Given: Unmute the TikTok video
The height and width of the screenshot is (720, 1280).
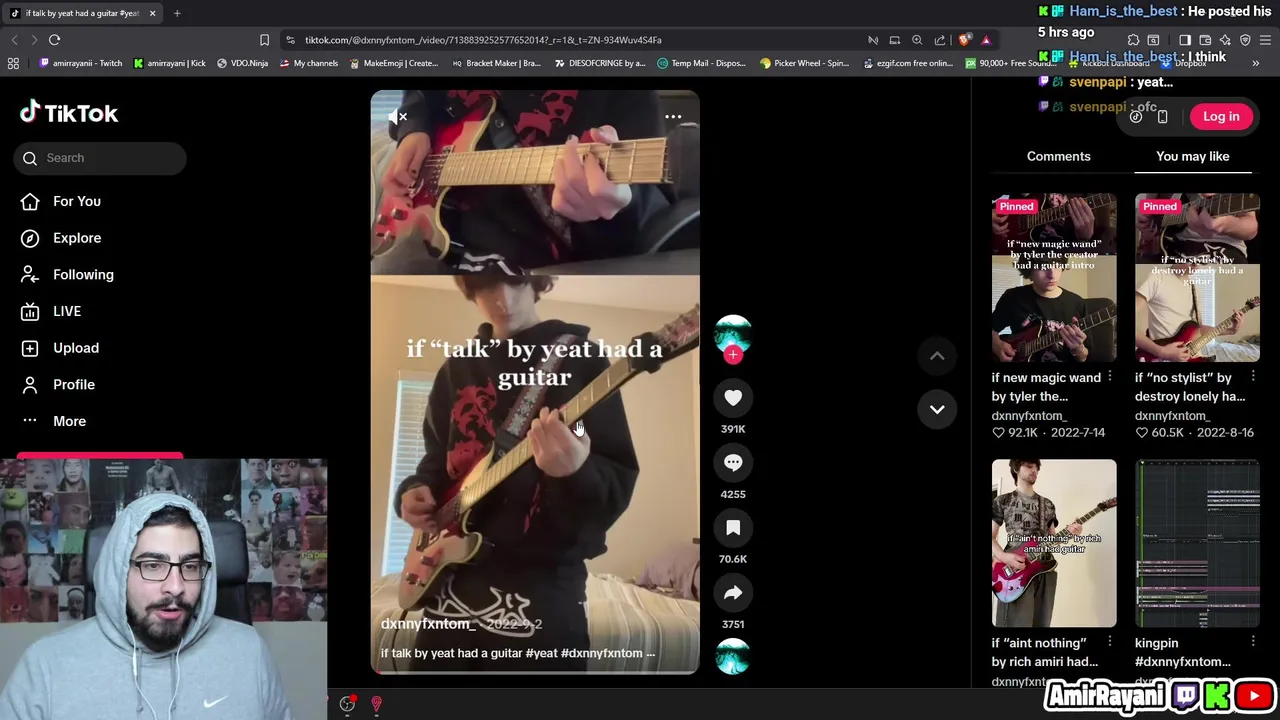Looking at the screenshot, I should (398, 117).
